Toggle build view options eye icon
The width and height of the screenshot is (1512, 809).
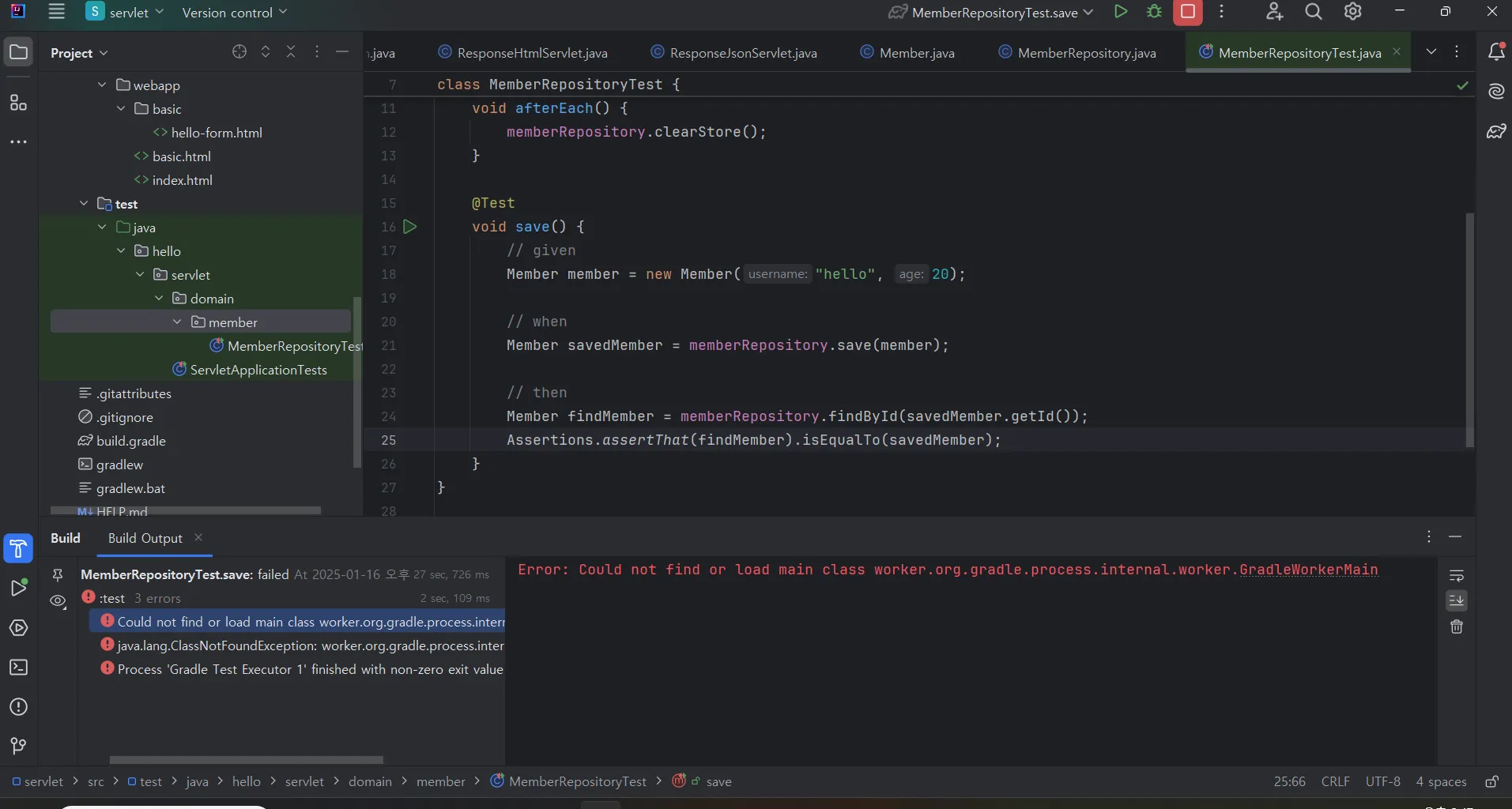(58, 600)
